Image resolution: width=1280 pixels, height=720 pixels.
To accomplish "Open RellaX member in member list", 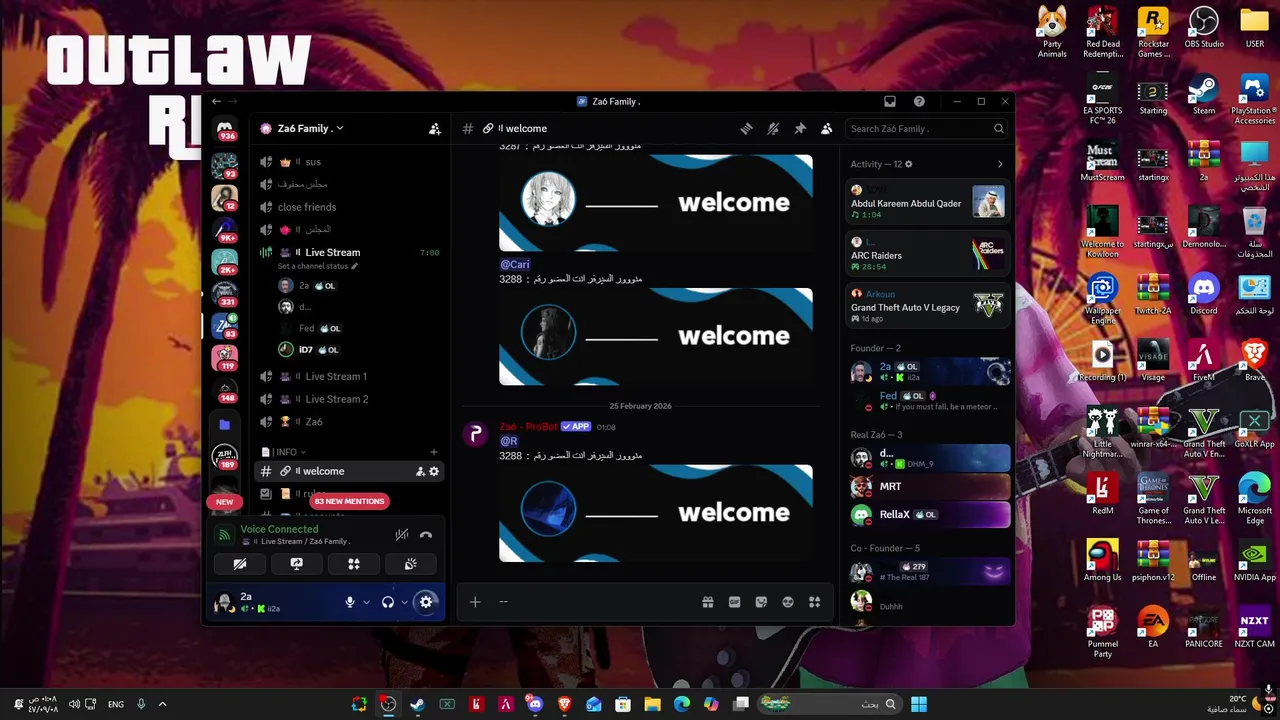I will (928, 515).
